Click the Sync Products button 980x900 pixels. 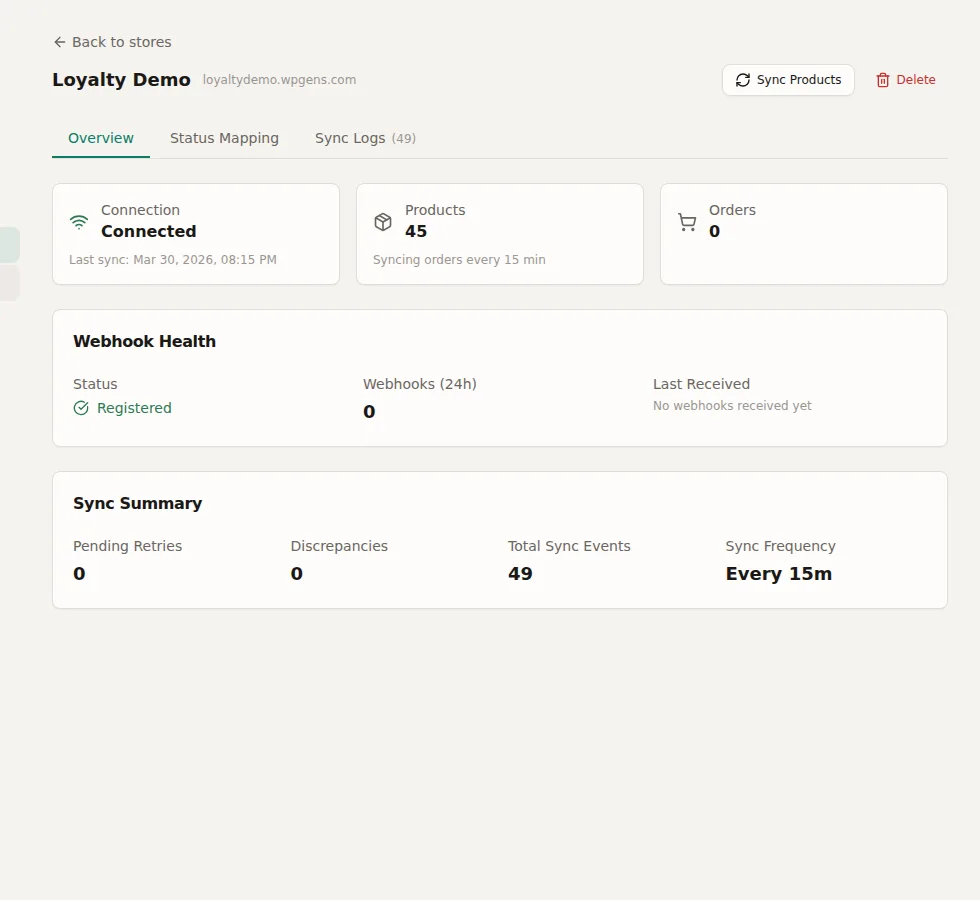[788, 80]
